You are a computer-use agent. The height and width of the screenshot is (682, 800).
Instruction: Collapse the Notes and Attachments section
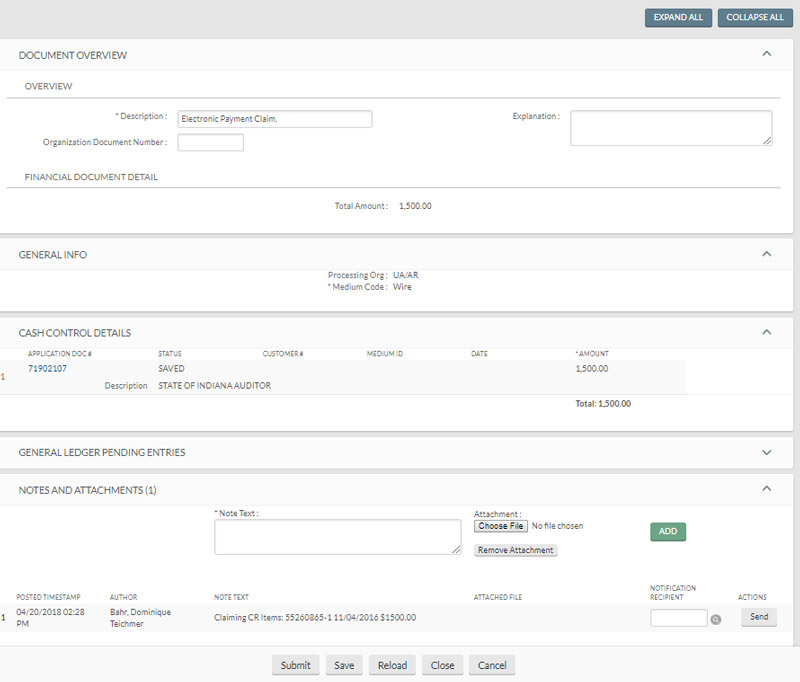pos(766,489)
